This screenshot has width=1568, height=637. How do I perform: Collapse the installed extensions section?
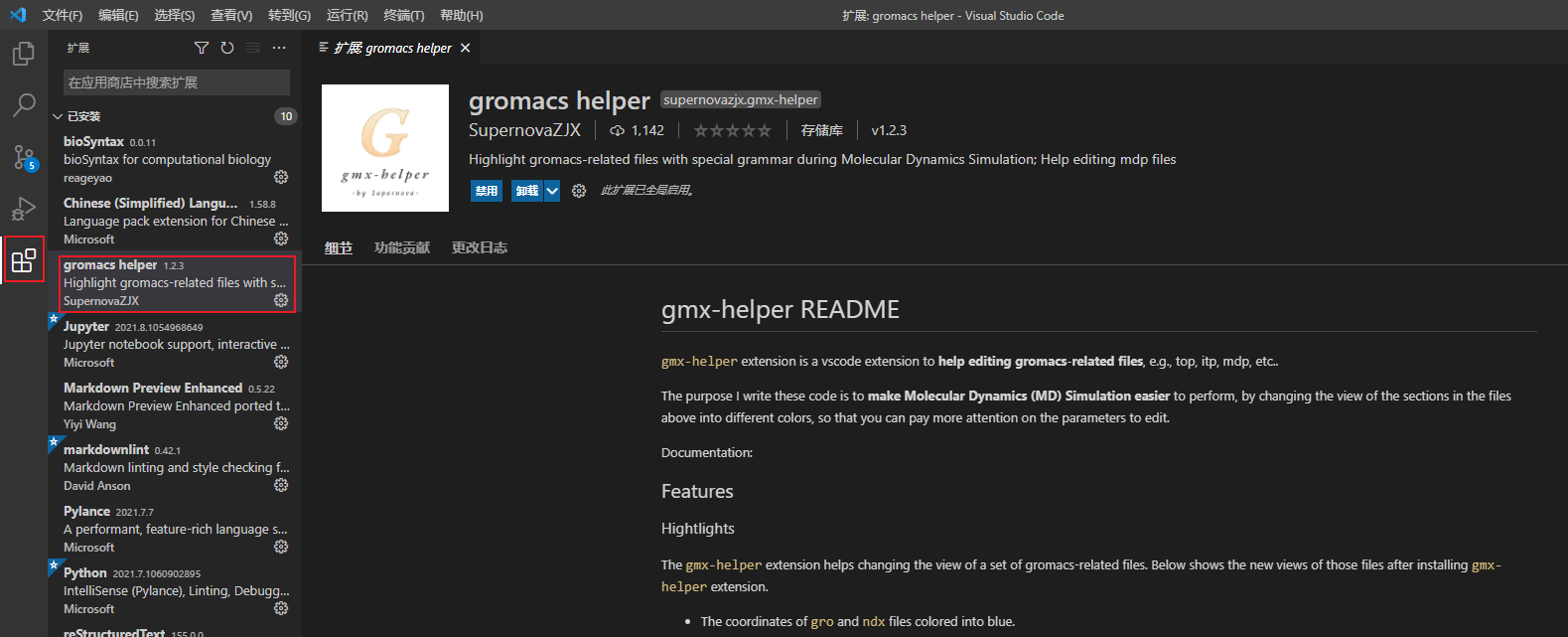pyautogui.click(x=58, y=116)
